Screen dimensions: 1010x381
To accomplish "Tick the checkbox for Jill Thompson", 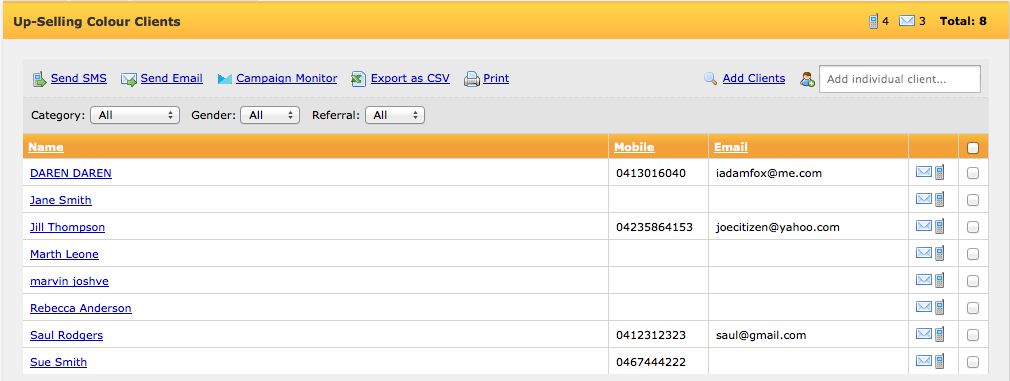I will point(973,227).
